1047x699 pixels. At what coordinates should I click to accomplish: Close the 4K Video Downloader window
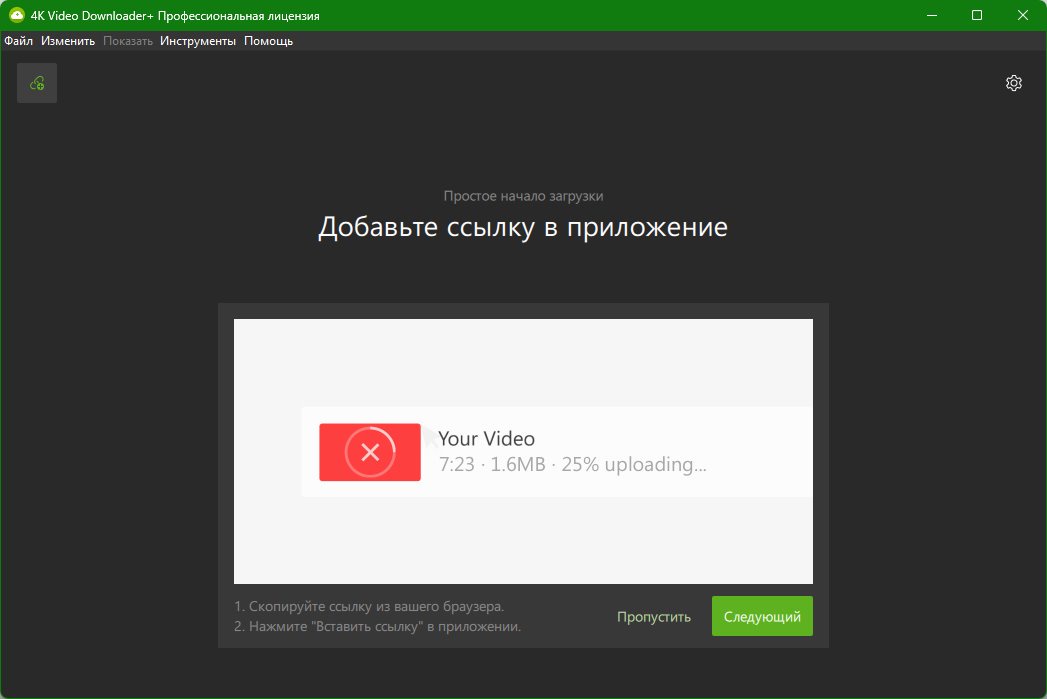[1022, 15]
